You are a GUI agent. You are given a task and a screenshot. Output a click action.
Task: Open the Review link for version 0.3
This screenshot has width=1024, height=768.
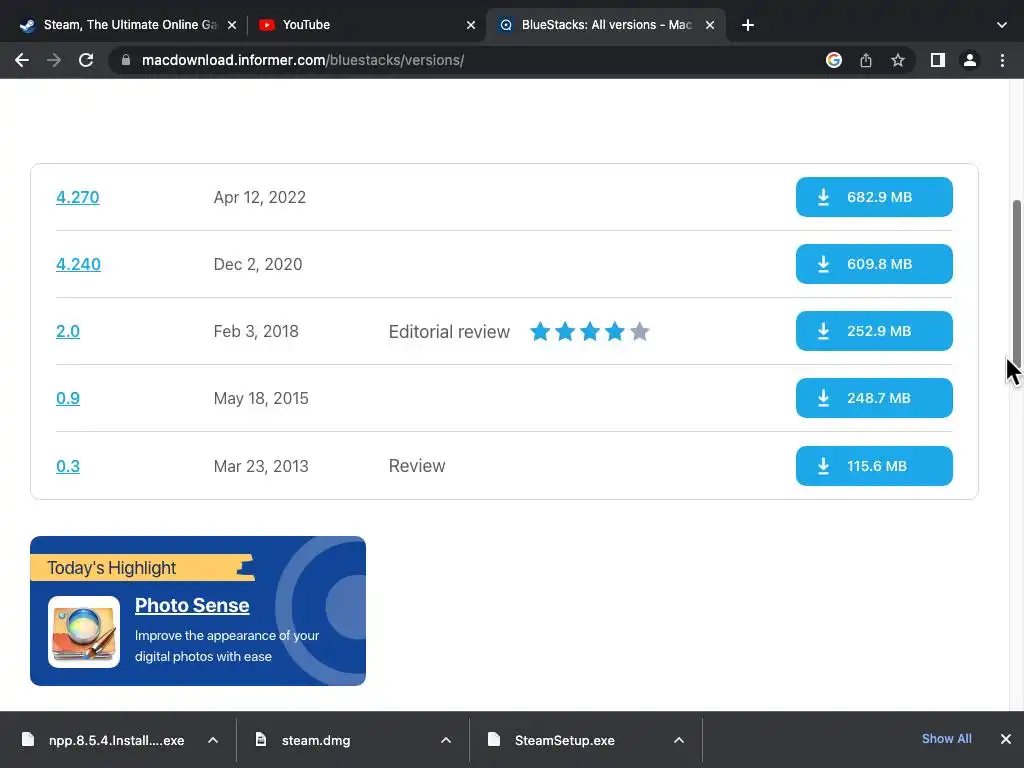(417, 466)
